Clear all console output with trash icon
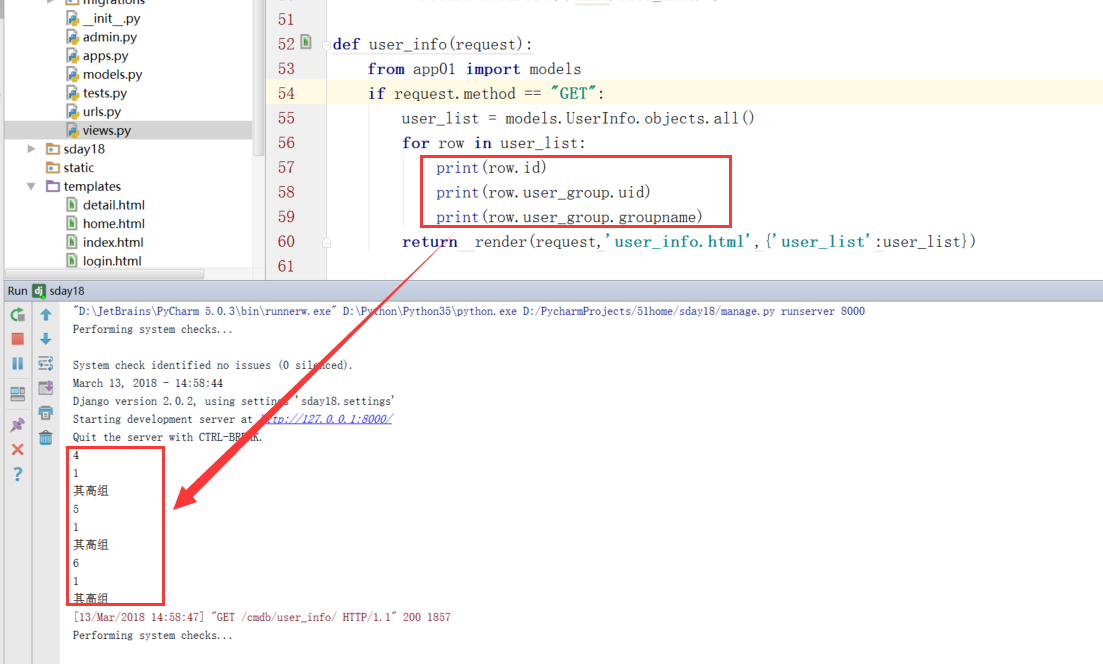Screen dimensions: 1103x664 tap(46, 438)
